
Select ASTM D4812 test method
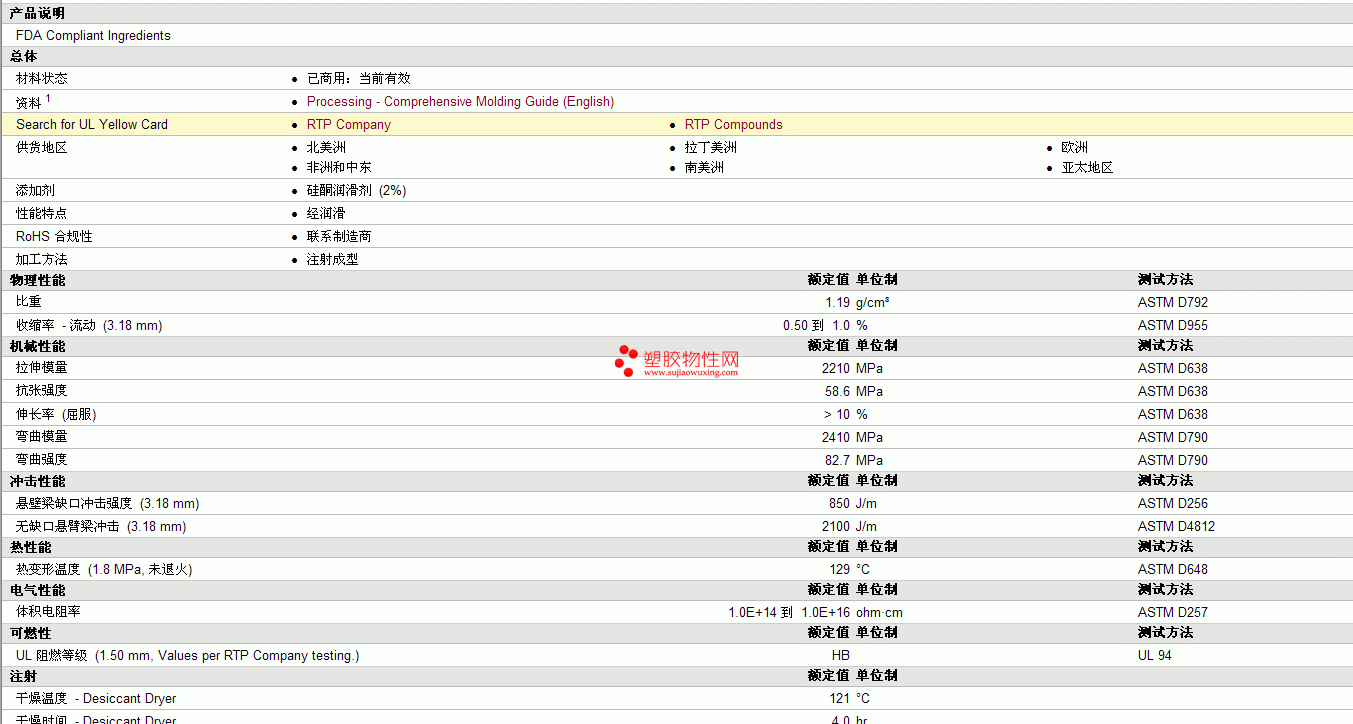(1176, 527)
